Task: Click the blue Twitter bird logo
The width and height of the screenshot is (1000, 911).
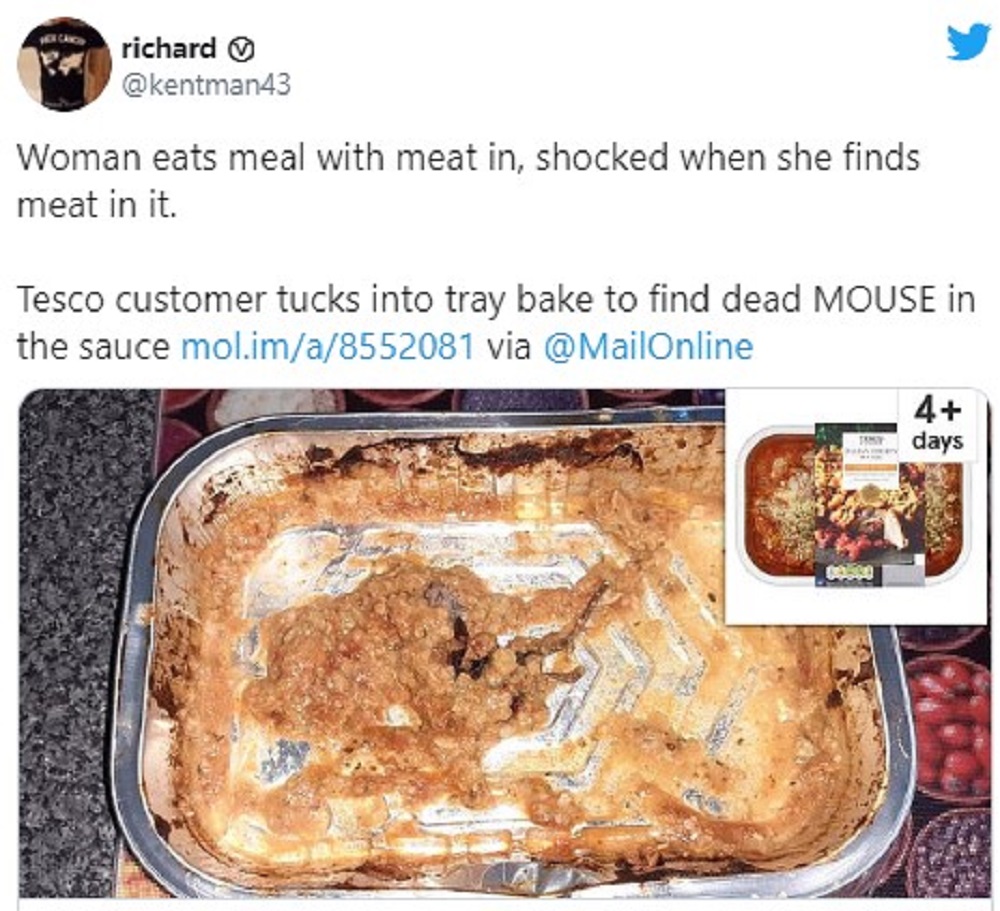Action: tap(968, 42)
